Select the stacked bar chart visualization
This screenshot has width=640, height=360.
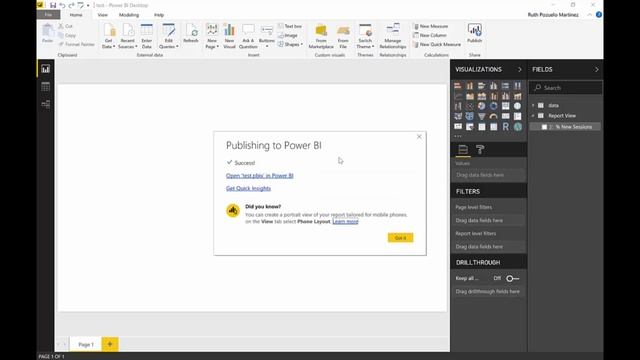(x=458, y=86)
